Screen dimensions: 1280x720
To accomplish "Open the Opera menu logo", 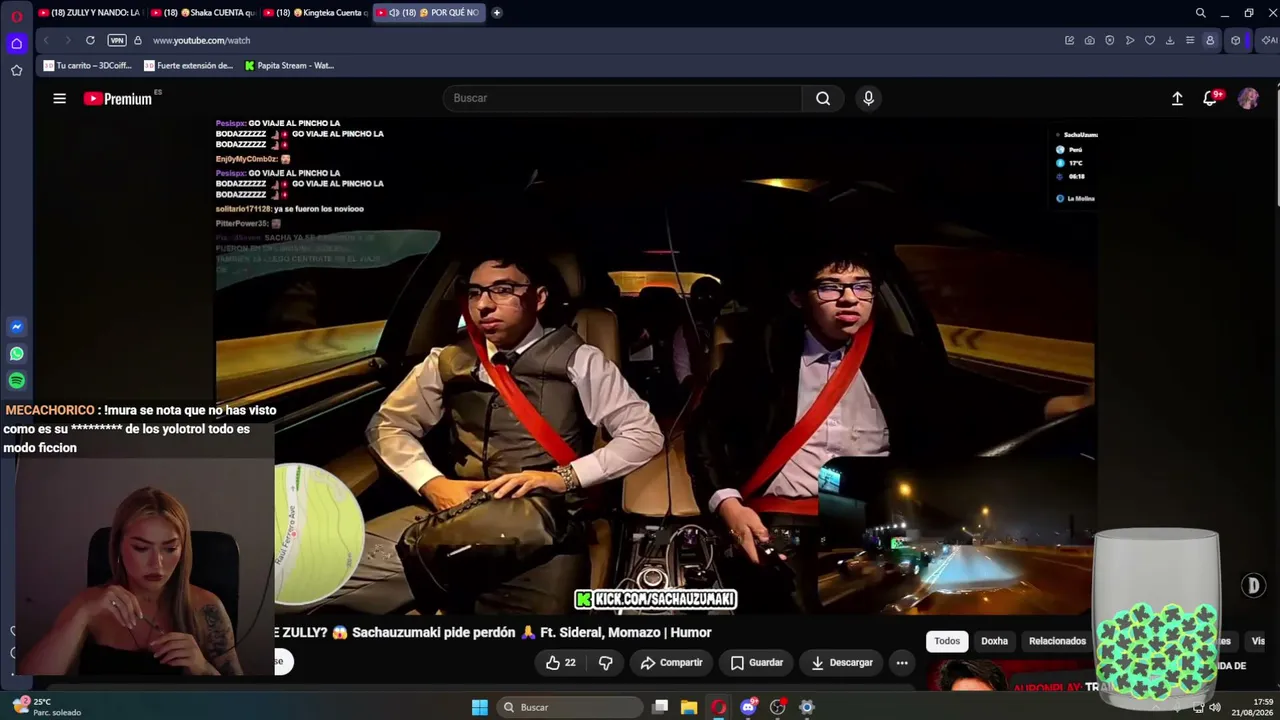I will point(16,16).
